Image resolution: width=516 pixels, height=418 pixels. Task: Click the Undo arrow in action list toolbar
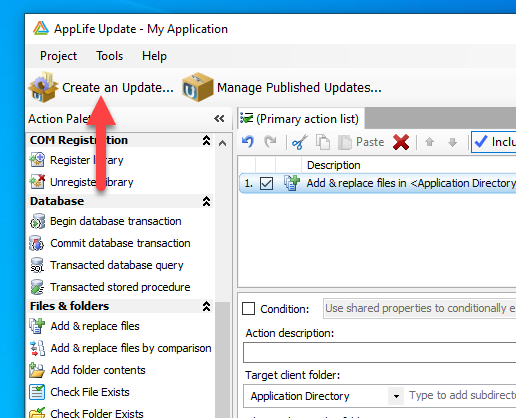pyautogui.click(x=248, y=142)
